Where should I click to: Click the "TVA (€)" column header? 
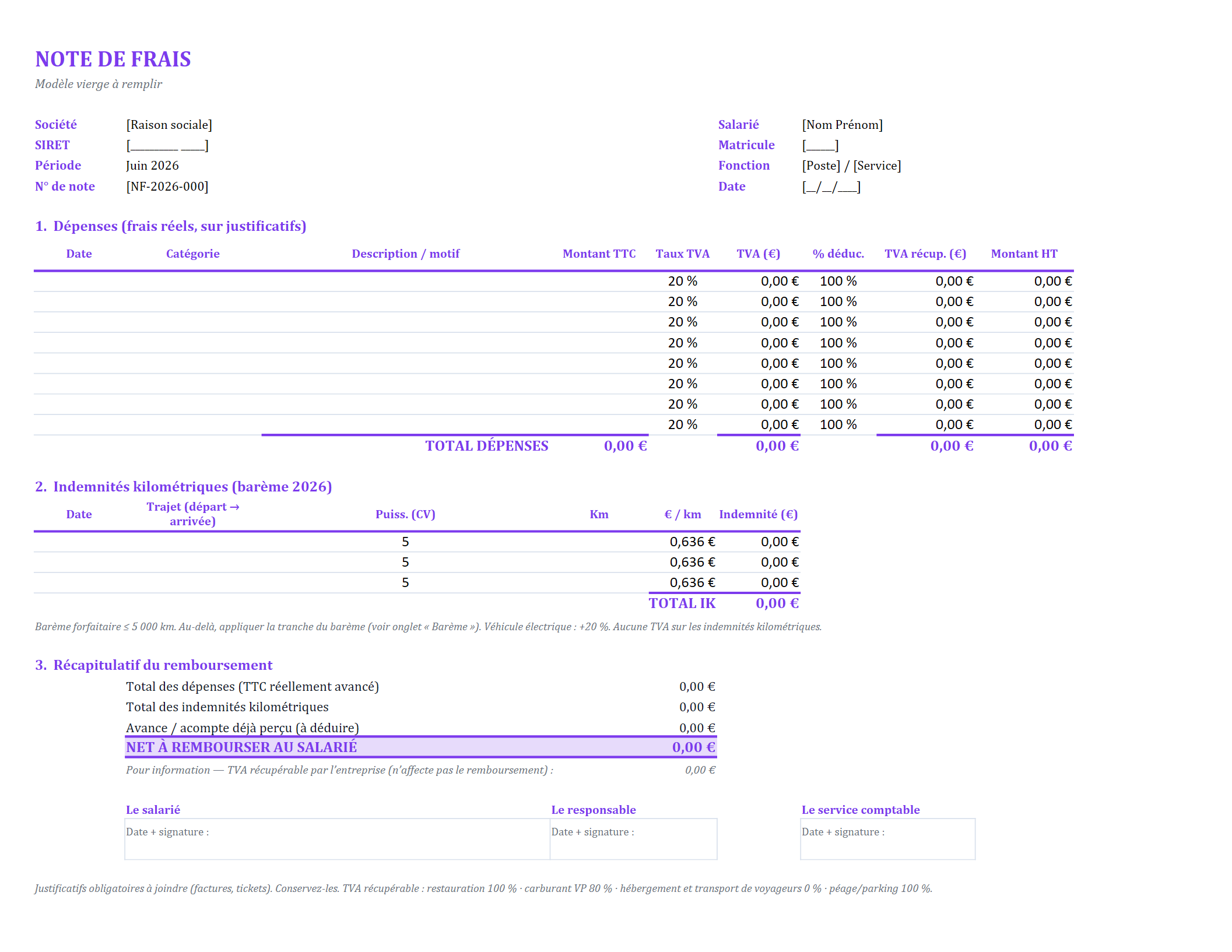[x=759, y=254]
